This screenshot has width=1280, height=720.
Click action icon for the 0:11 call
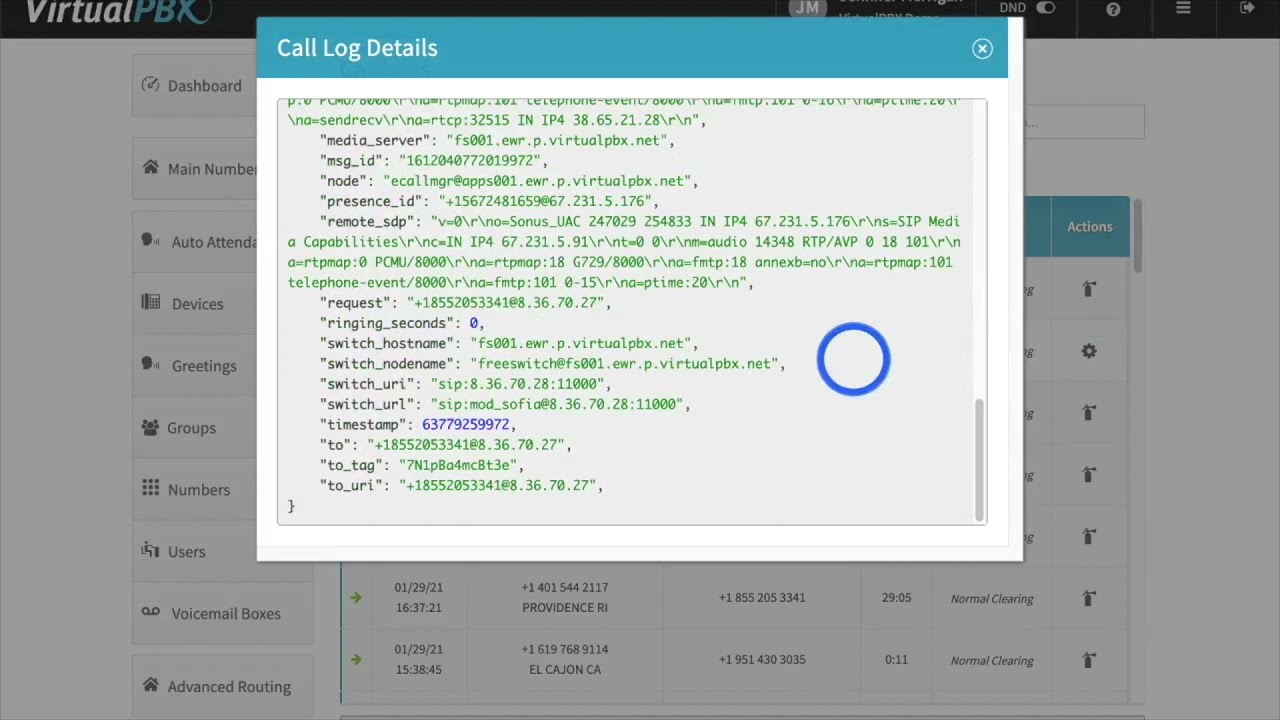pyautogui.click(x=1089, y=660)
